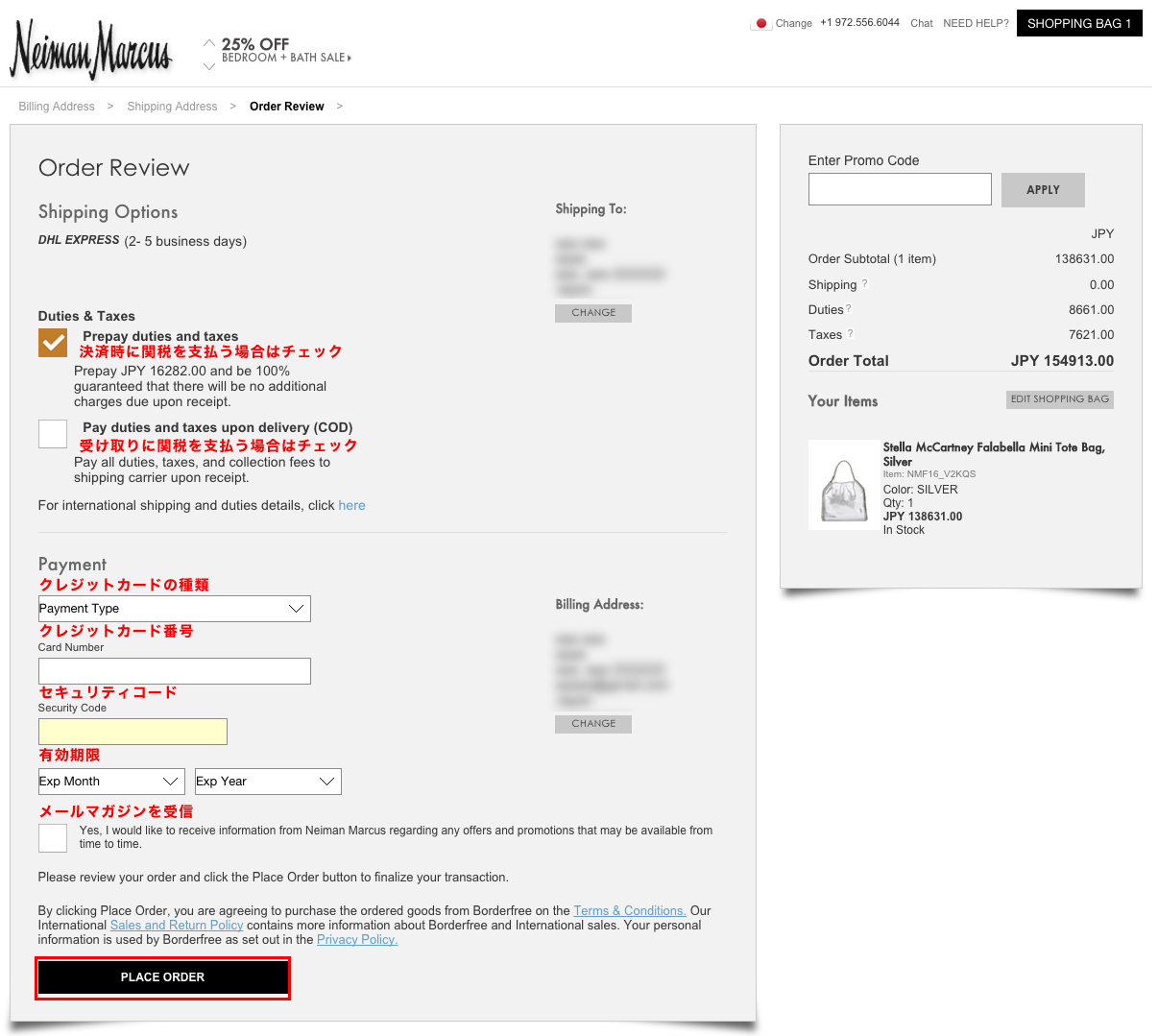Check the email offers opt-in checkbox

pyautogui.click(x=53, y=838)
